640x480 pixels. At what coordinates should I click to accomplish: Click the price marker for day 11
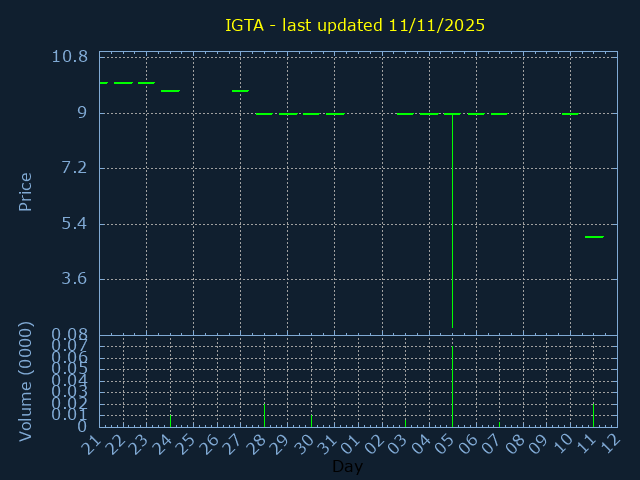(594, 237)
